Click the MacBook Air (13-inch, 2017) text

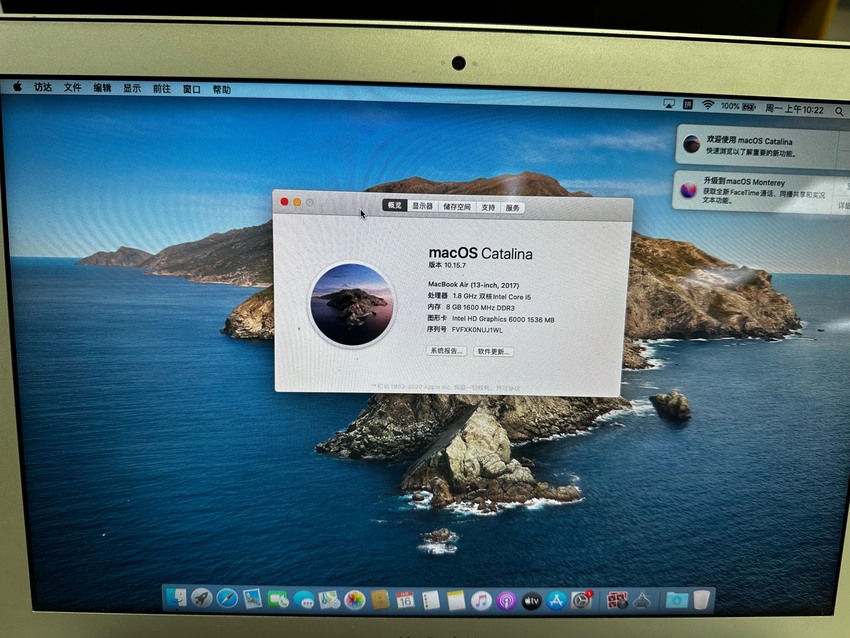[473, 285]
